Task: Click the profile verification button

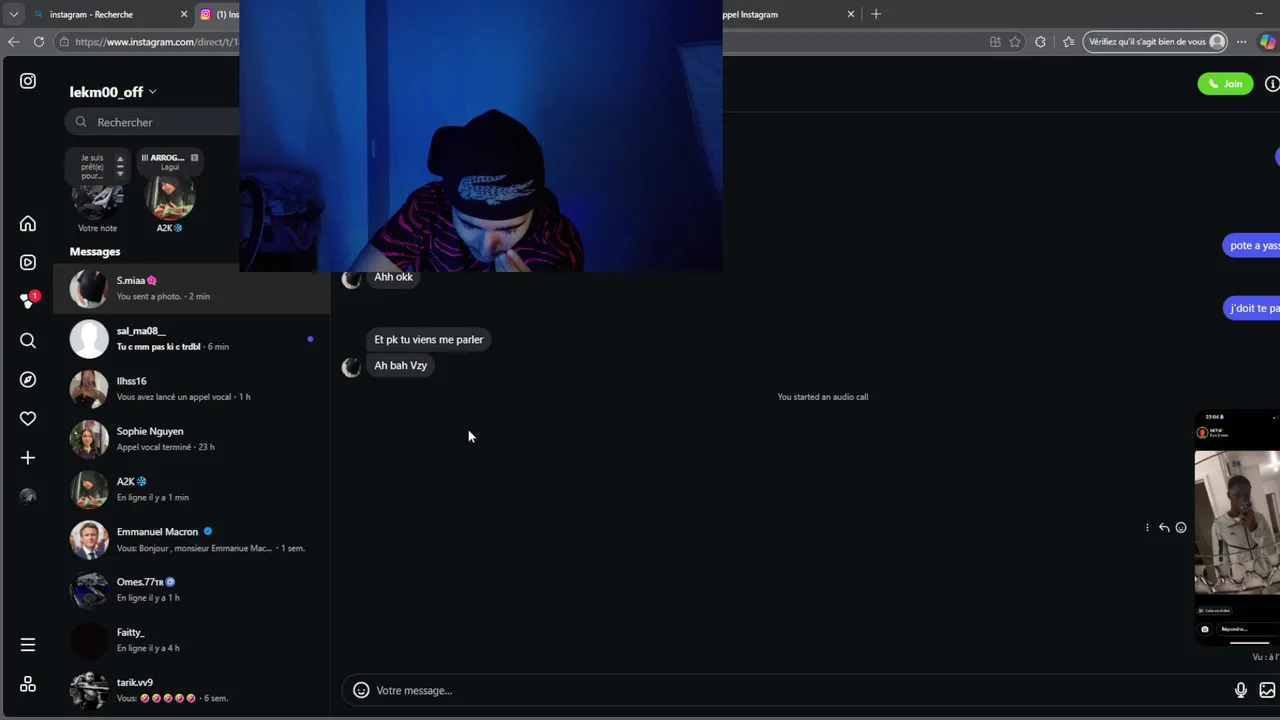Action: (x=1155, y=42)
